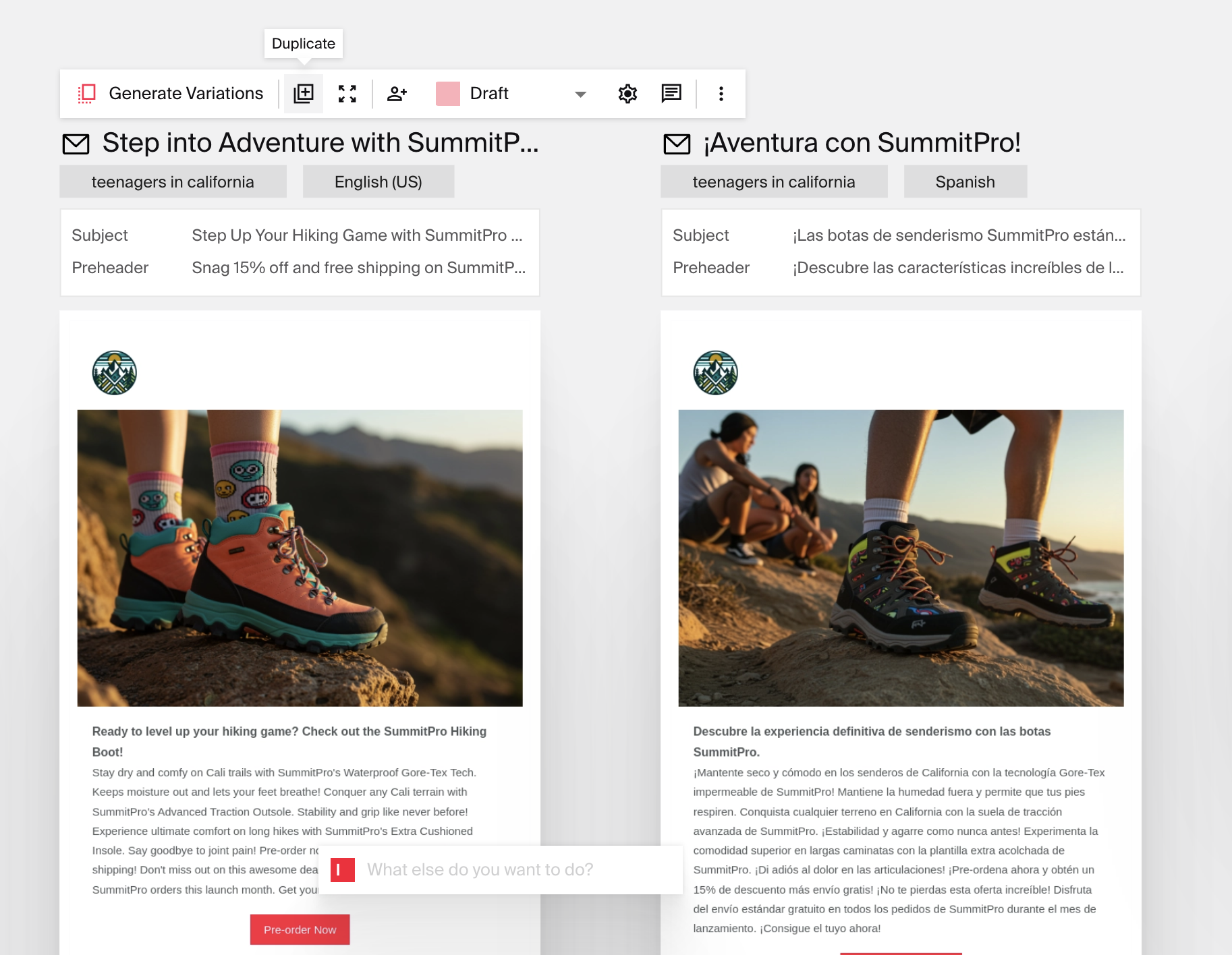Click the hiking boots image in the English email
The height and width of the screenshot is (955, 1232).
tap(299, 556)
